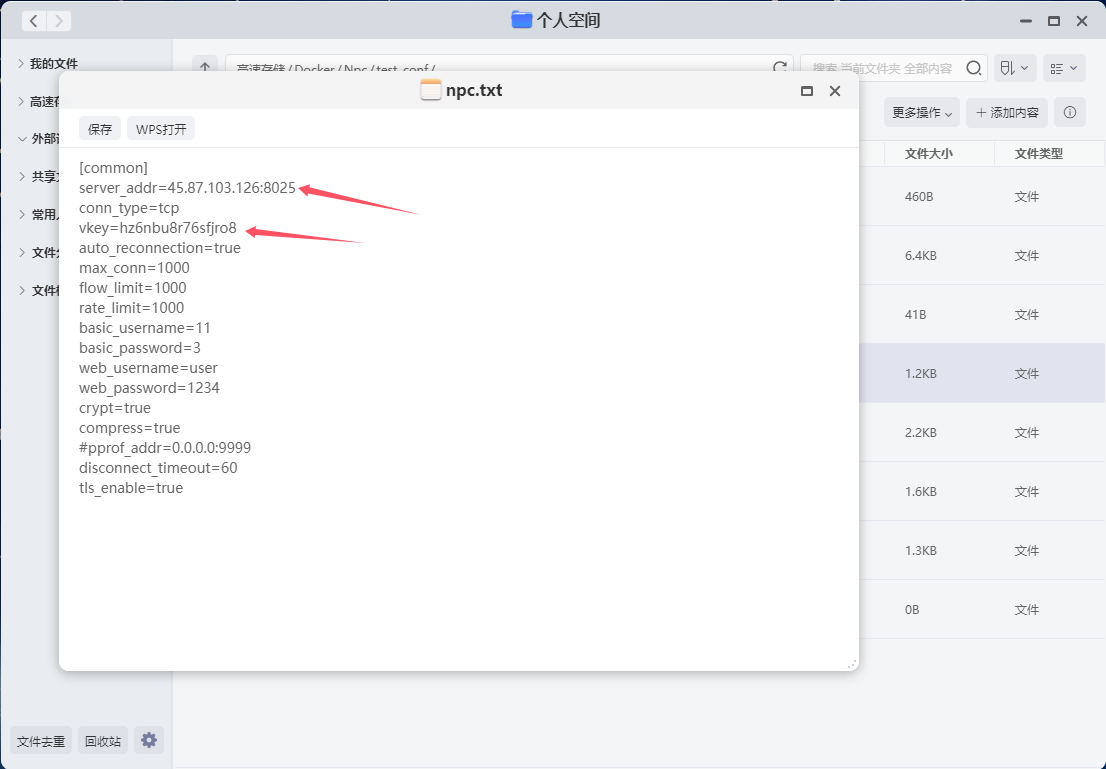Expand the 我的文件 tree item

[21, 63]
